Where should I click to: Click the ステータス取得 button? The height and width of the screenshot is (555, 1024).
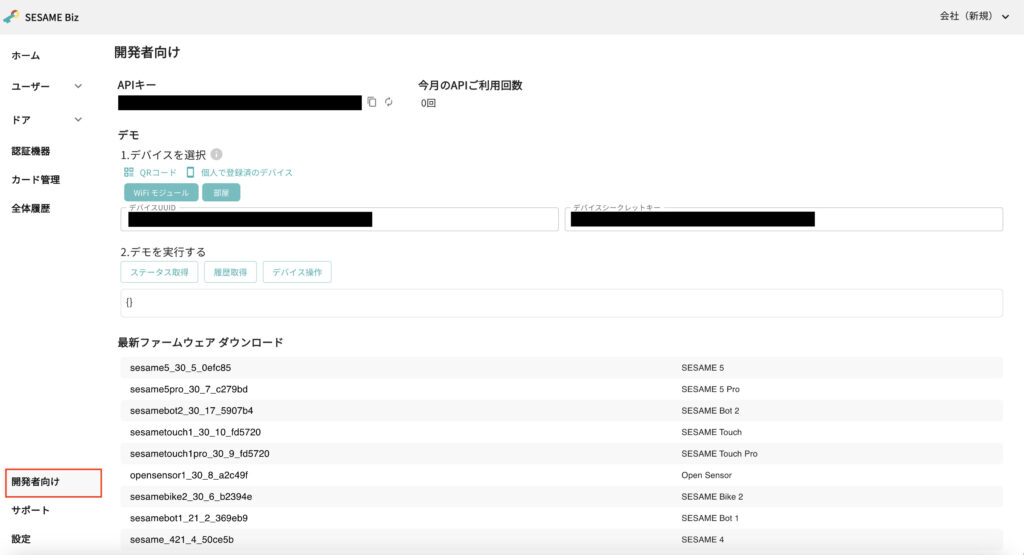click(159, 272)
